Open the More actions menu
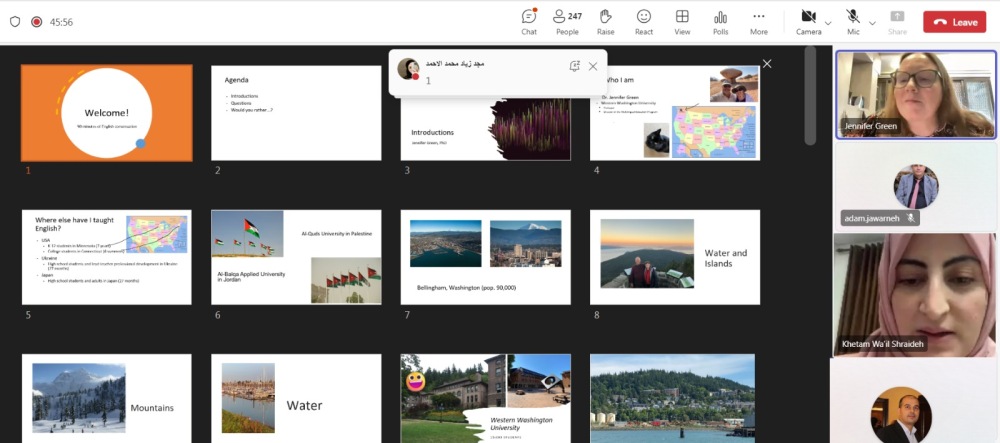 tap(759, 21)
